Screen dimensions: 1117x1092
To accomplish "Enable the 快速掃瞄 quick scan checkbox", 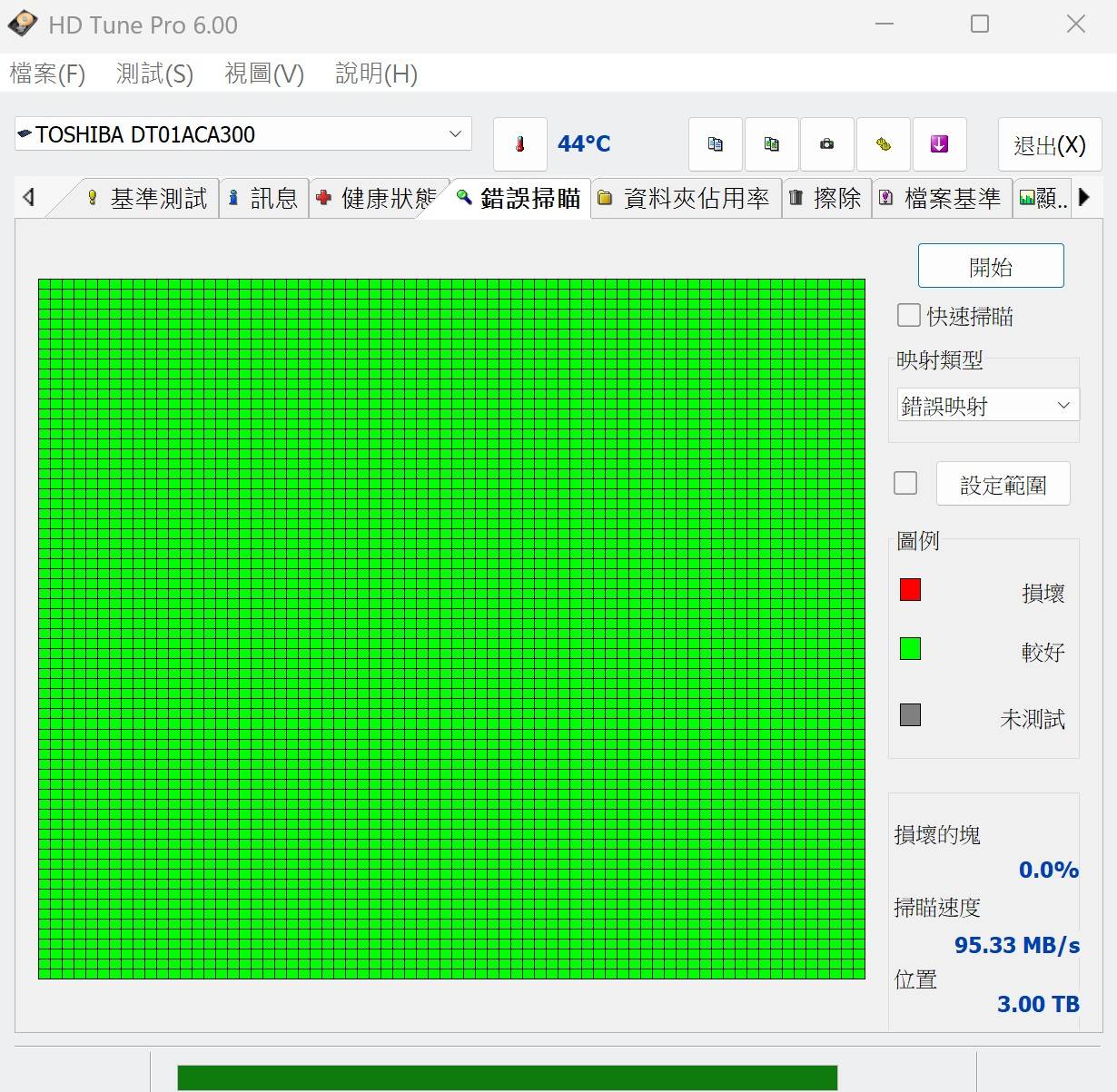I will 908,315.
